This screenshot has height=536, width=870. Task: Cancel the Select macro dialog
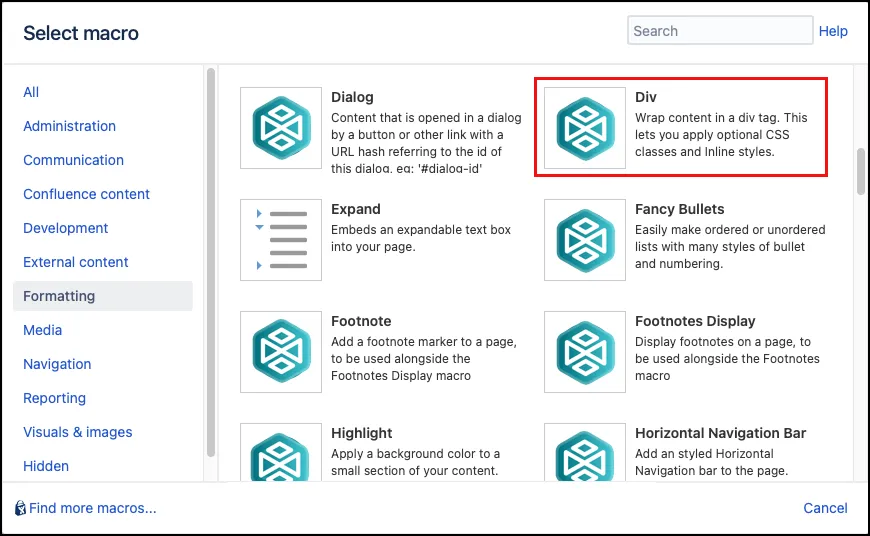point(825,508)
